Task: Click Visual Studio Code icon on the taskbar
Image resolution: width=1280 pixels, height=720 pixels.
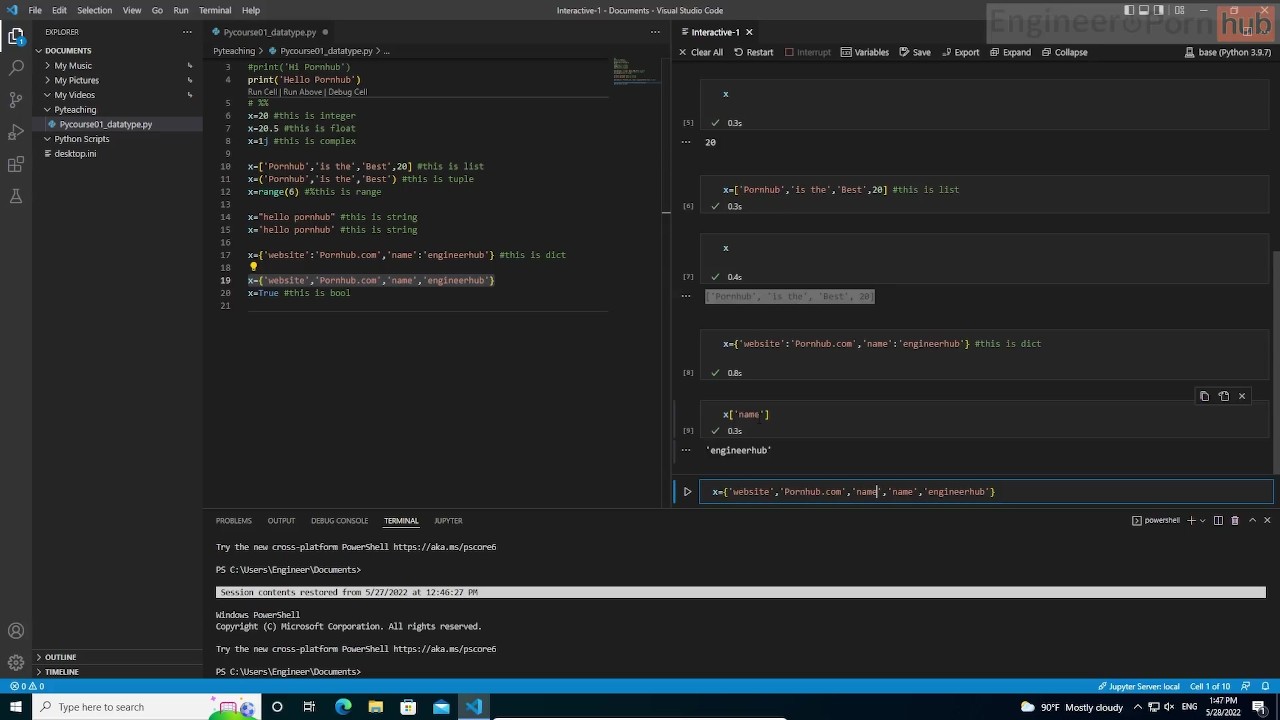Action: 473,707
